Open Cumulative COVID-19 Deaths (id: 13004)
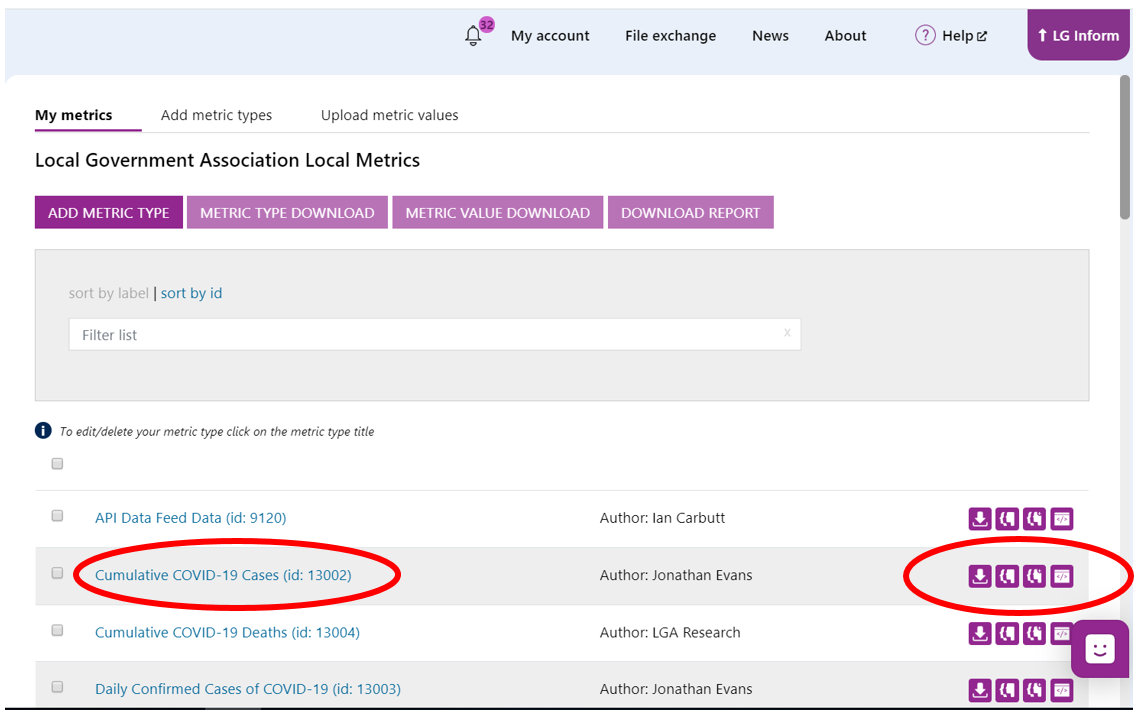 [227, 632]
